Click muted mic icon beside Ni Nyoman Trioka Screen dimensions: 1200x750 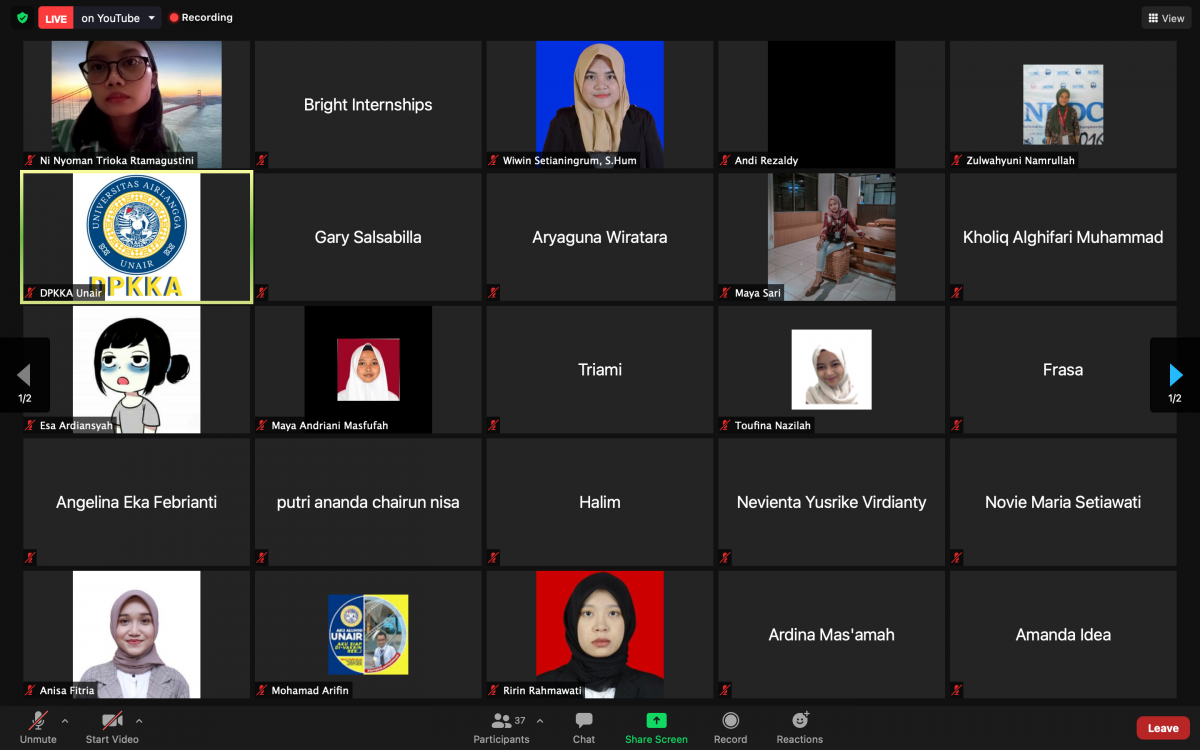tap(31, 160)
